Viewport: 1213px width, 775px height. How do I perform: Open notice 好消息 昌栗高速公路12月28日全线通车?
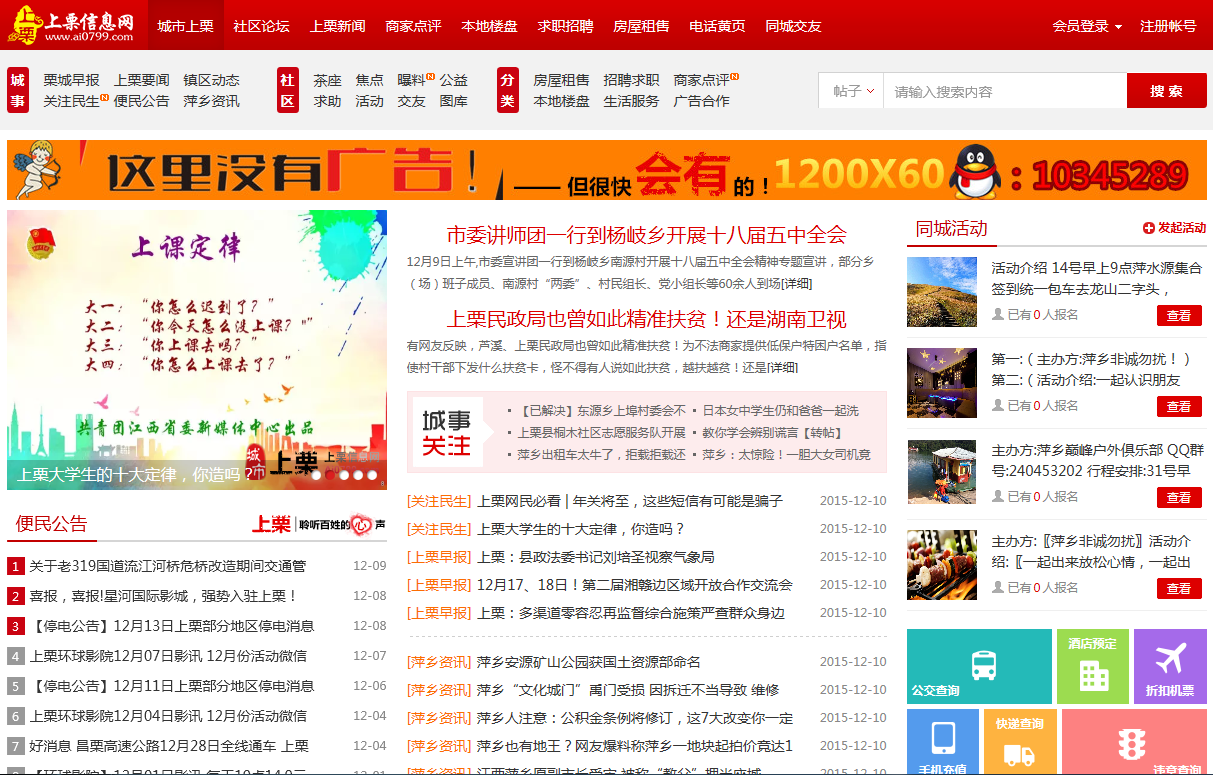(169, 746)
